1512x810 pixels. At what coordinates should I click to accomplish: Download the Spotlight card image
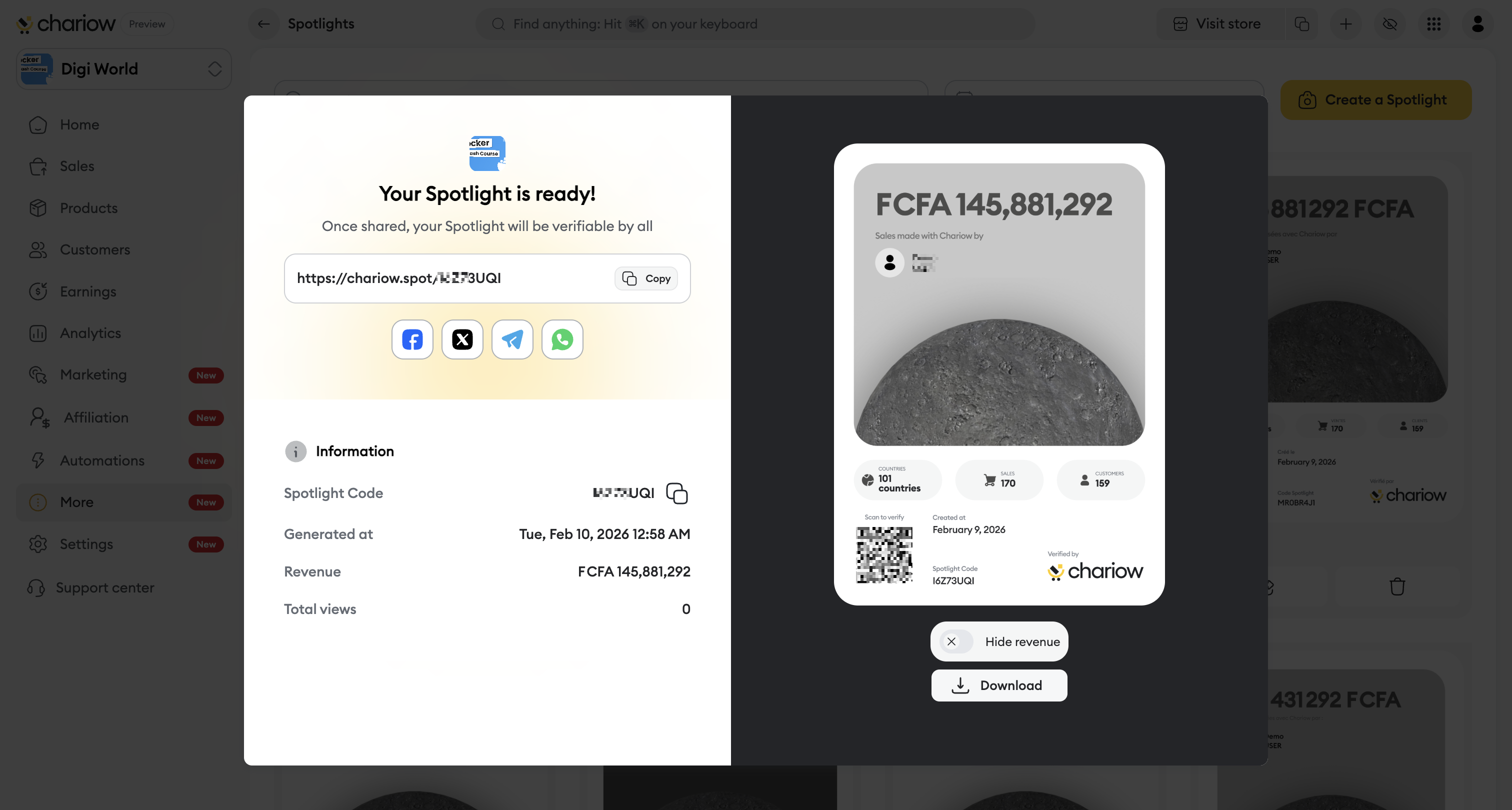pos(999,685)
